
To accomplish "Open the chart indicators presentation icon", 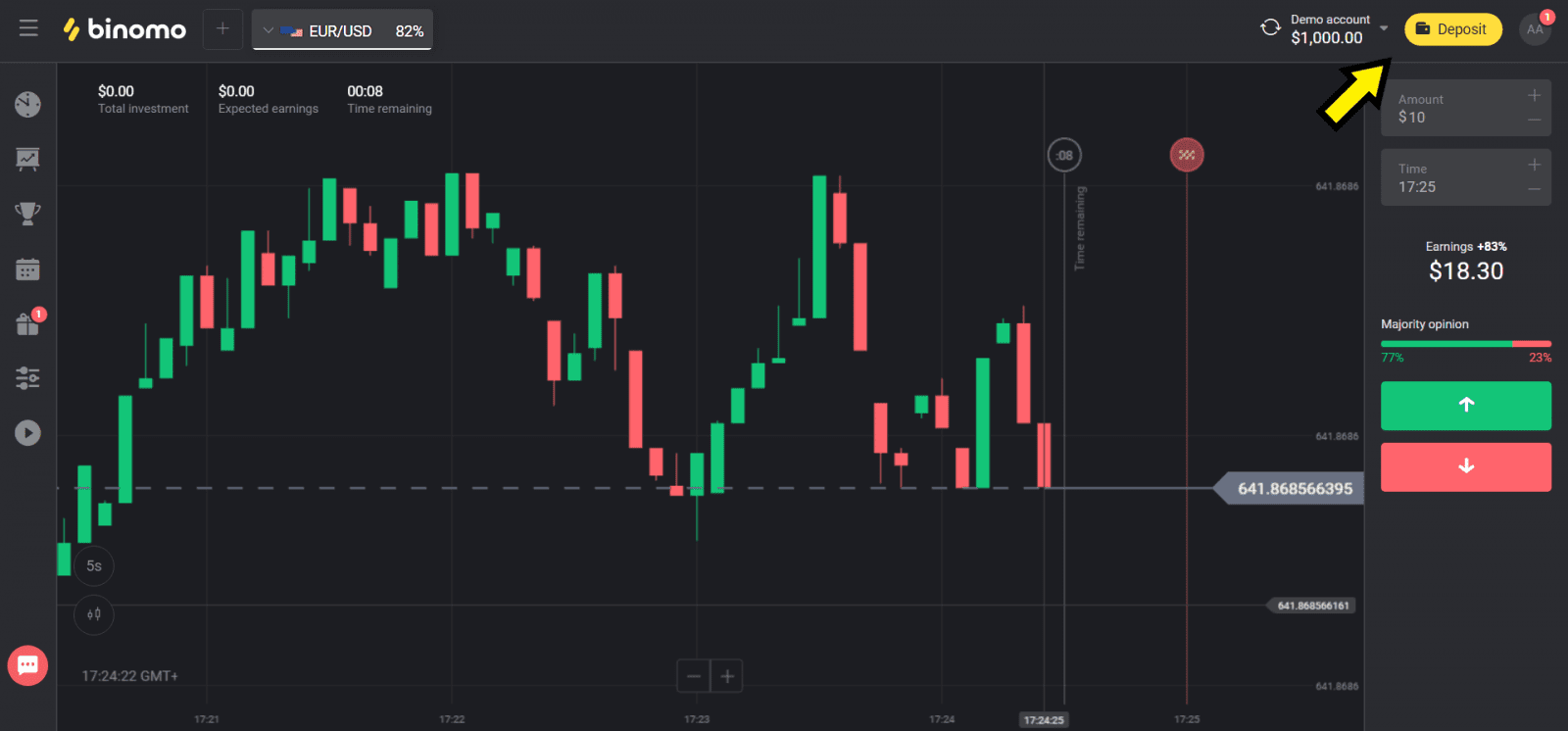I will tap(27, 159).
